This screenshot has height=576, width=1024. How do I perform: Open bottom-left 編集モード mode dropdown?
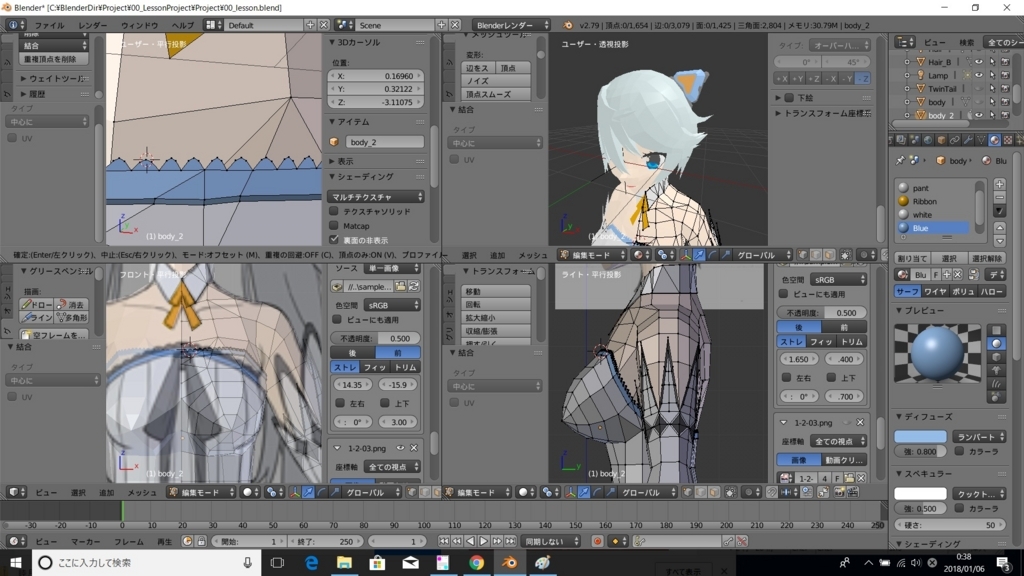[x=202, y=492]
